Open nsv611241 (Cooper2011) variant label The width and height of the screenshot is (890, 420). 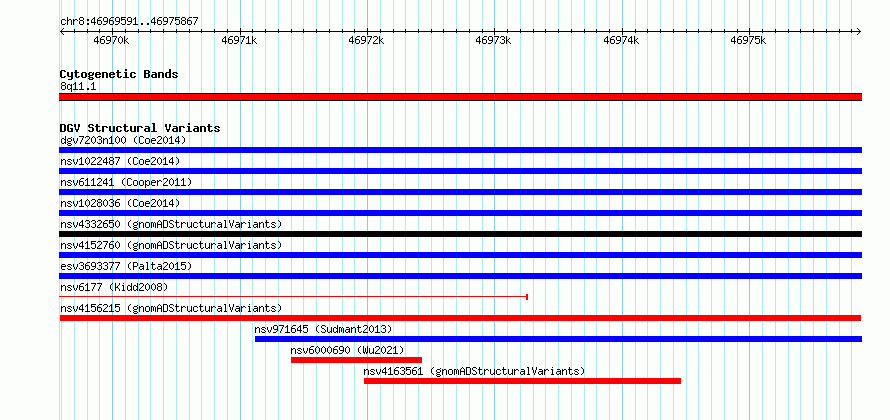tap(126, 182)
